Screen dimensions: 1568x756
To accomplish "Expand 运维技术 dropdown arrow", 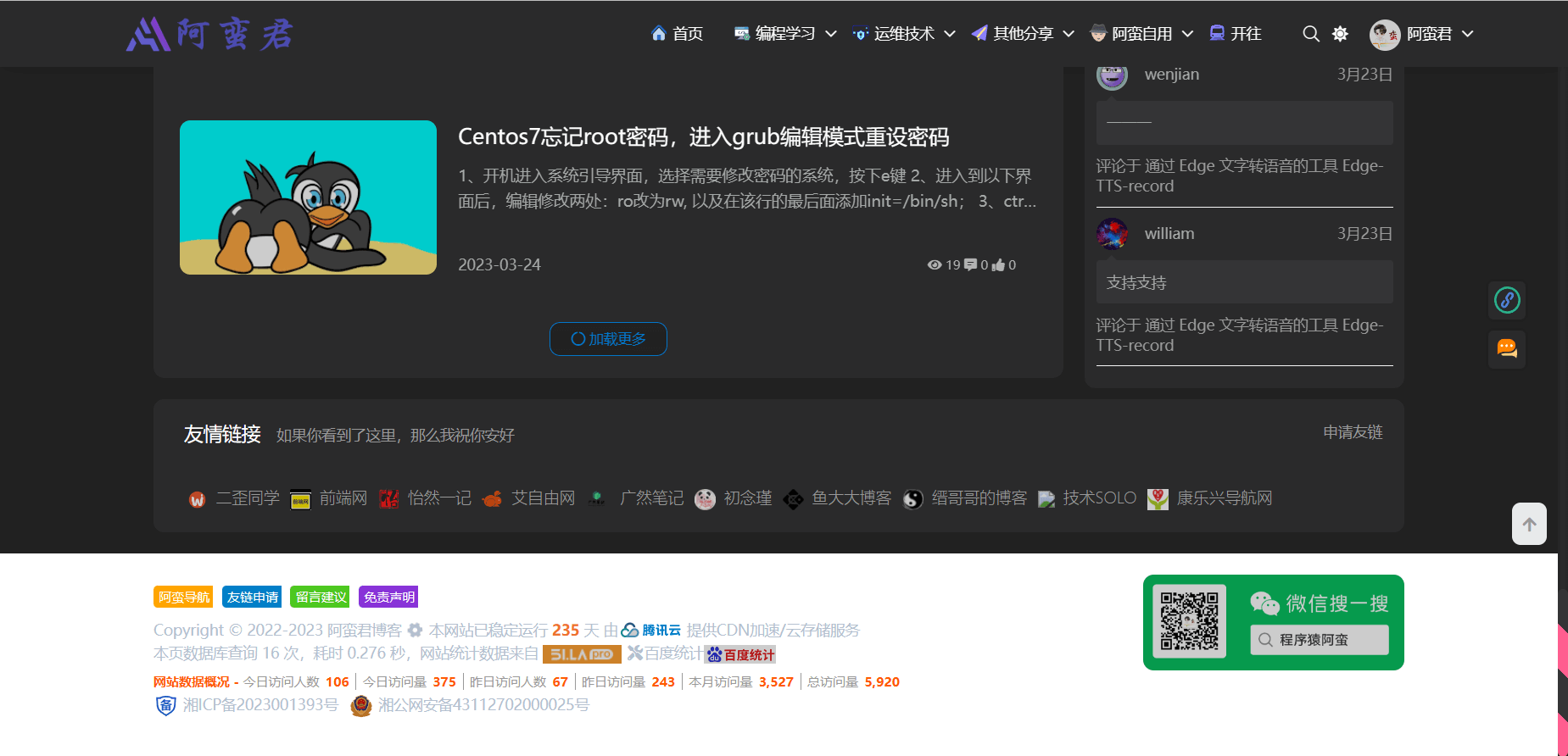I will (950, 34).
